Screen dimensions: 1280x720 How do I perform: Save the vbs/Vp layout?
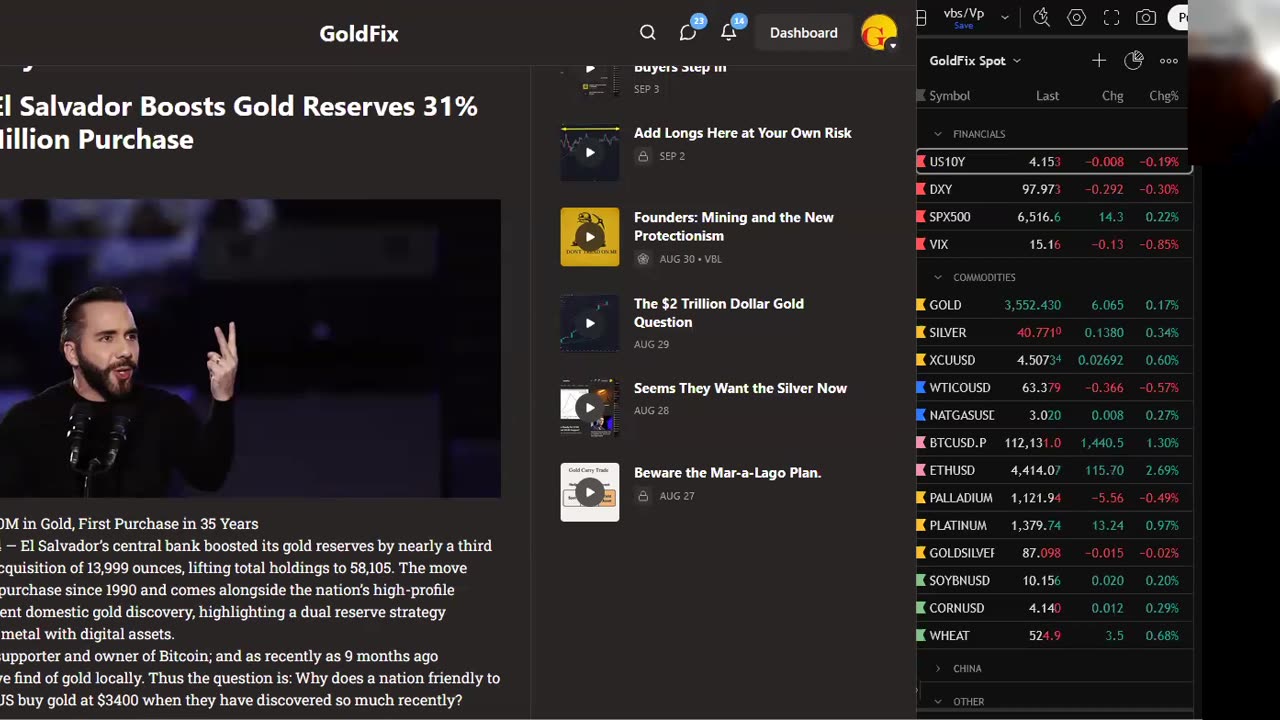963,26
